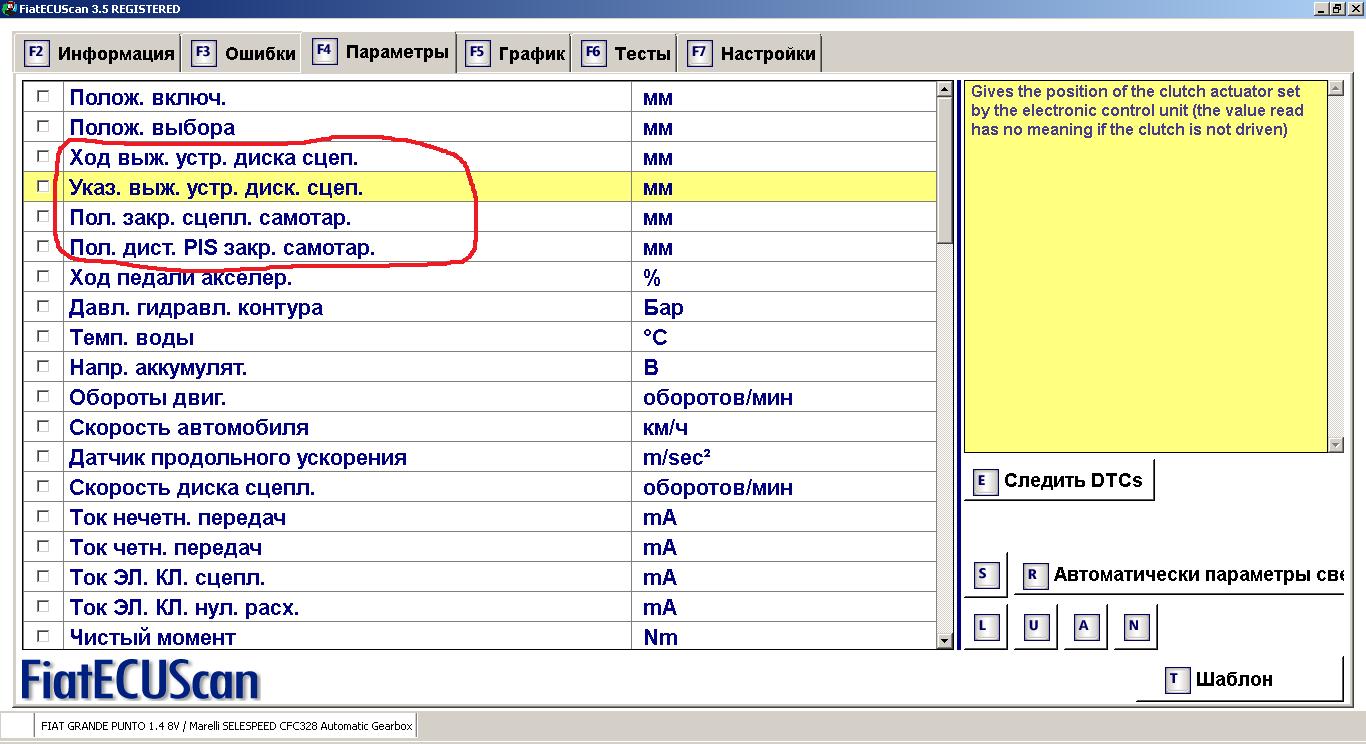The height and width of the screenshot is (744, 1366).
Task: Open the Тесты tab
Action: pyautogui.click(x=626, y=54)
